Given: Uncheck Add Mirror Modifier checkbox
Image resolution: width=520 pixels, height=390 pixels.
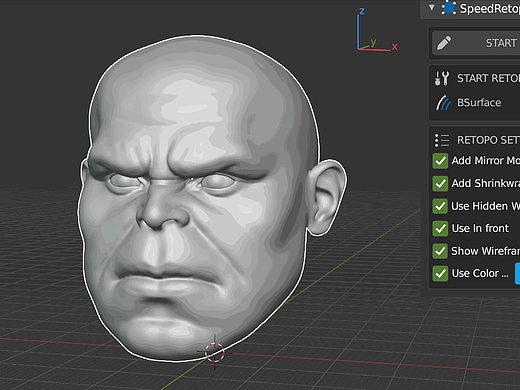Looking at the screenshot, I should [x=440, y=161].
